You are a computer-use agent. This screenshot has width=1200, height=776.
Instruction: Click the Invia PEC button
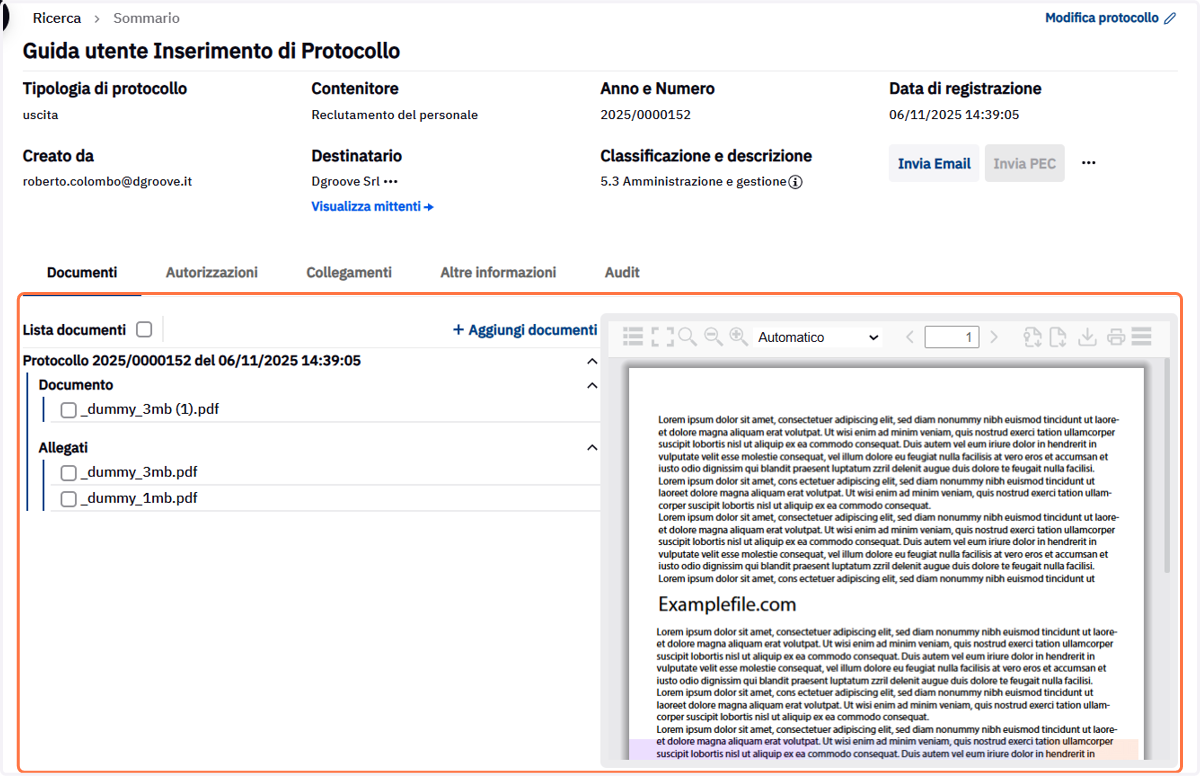tap(1025, 163)
